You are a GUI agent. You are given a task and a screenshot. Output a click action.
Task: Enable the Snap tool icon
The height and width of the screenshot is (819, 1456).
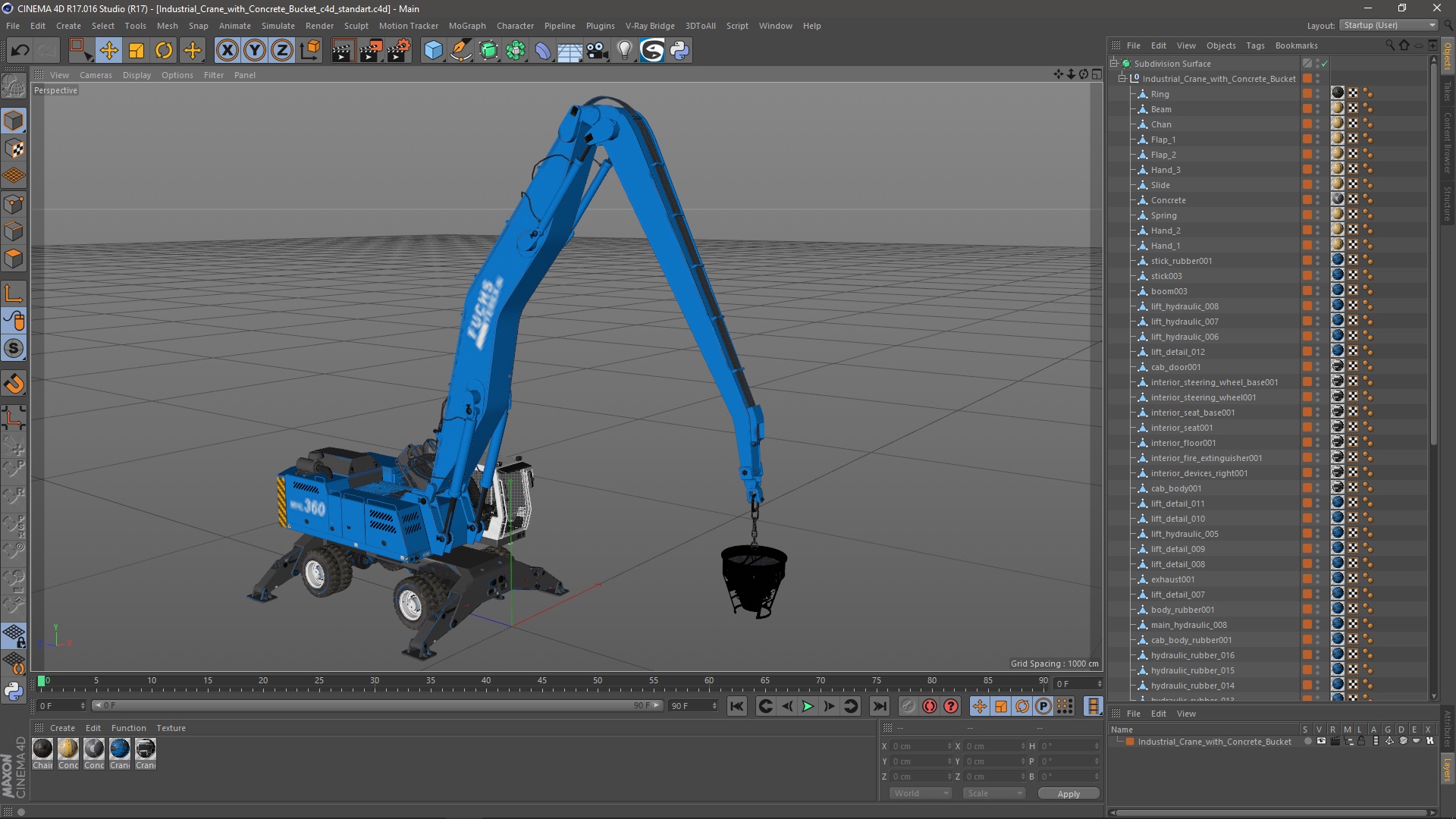14,384
